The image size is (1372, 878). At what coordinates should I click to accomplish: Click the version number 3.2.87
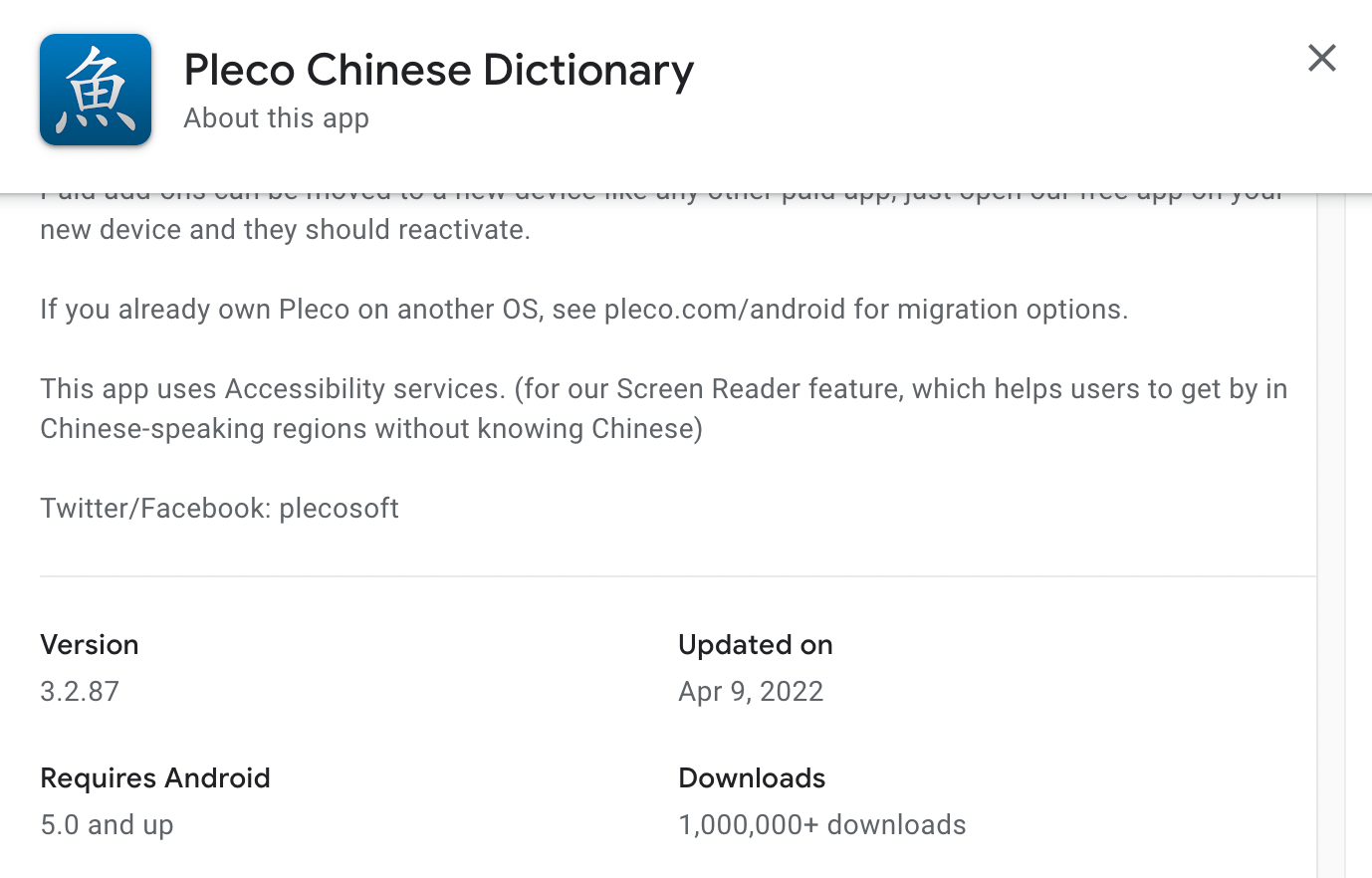(80, 692)
